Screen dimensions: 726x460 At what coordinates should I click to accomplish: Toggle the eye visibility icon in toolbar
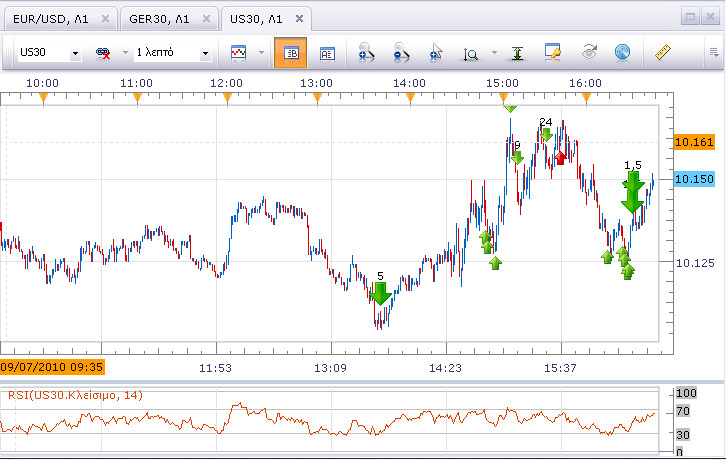click(x=589, y=52)
